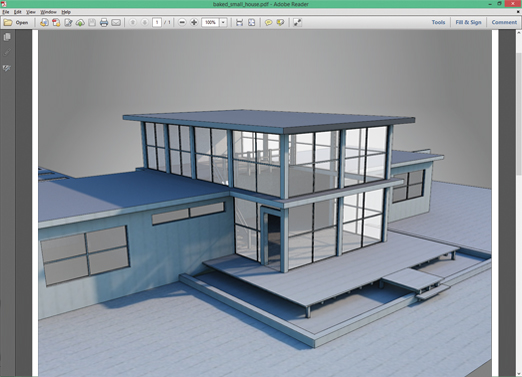Zoom in with the plus icon
This screenshot has width=522, height=377.
point(194,23)
